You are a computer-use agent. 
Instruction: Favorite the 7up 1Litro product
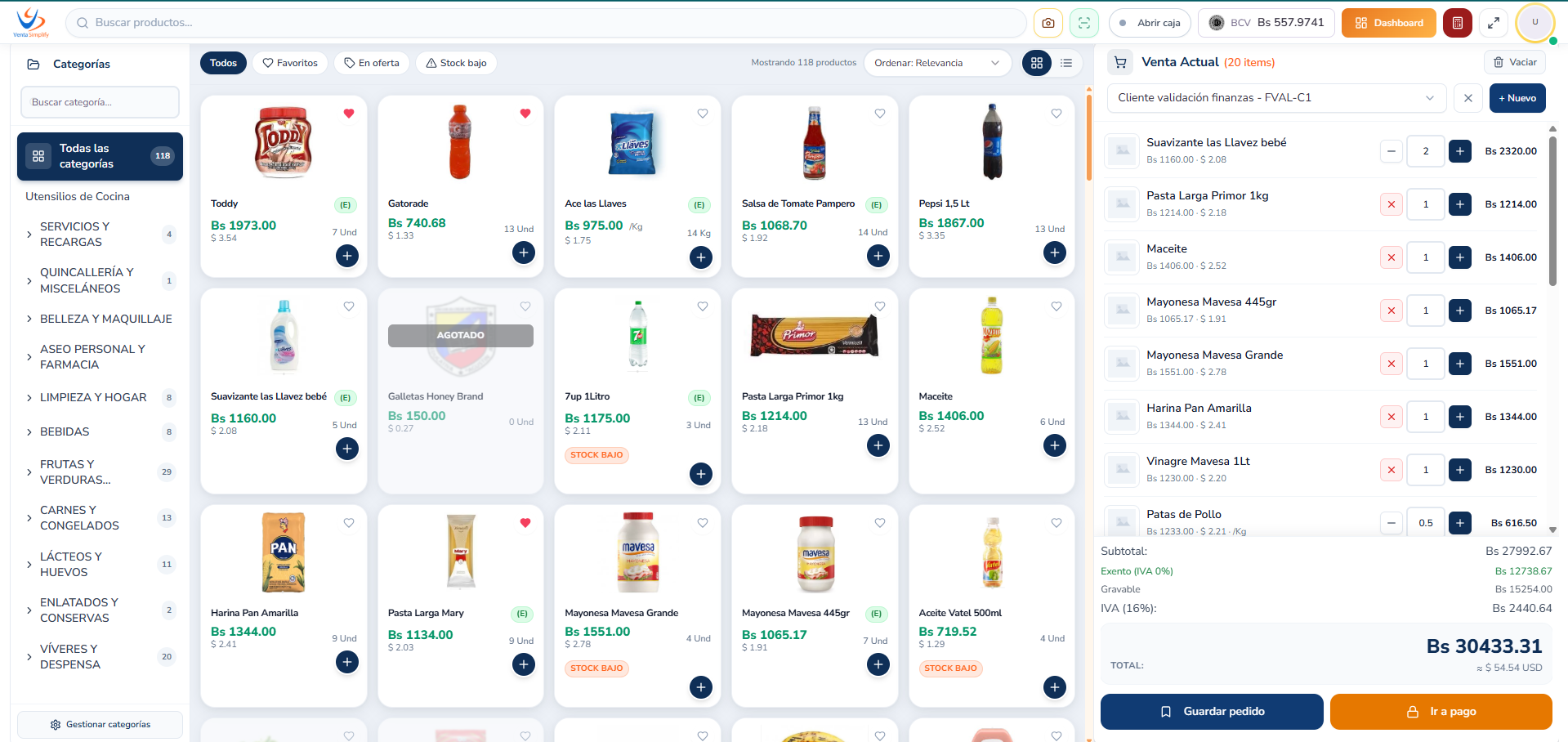703,306
